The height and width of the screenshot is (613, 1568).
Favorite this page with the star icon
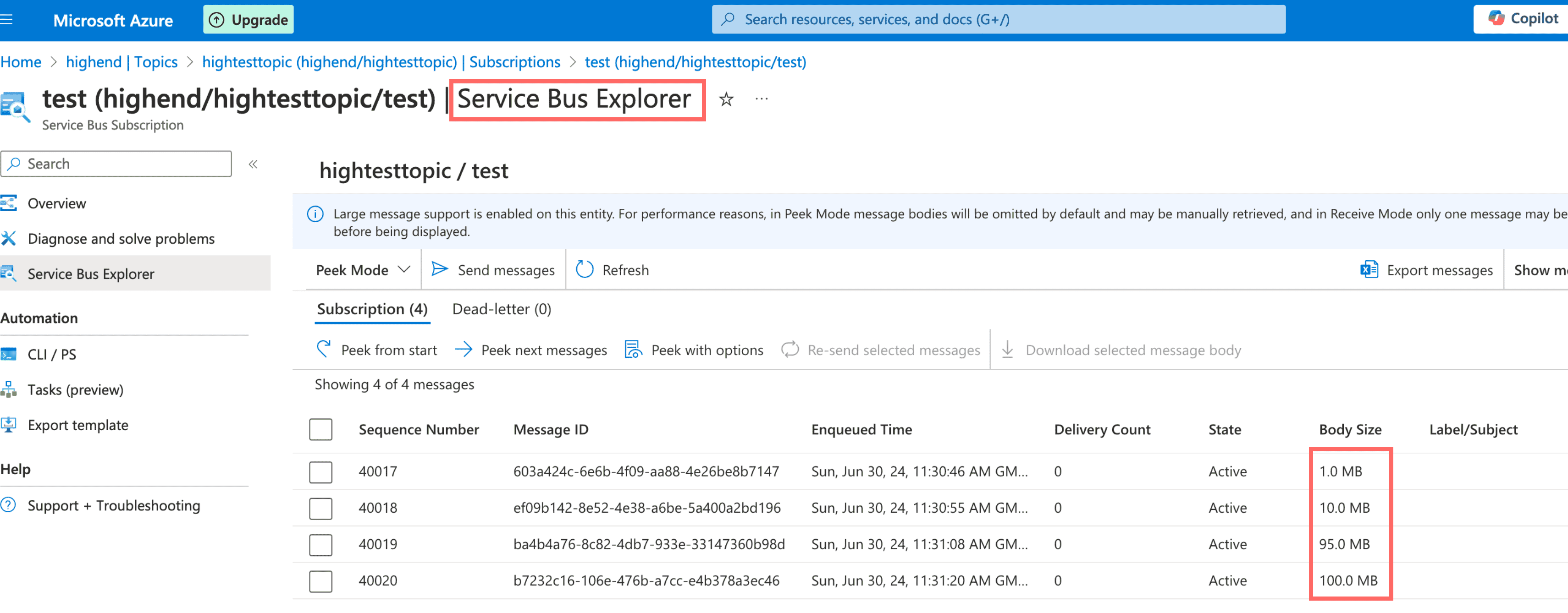(726, 99)
